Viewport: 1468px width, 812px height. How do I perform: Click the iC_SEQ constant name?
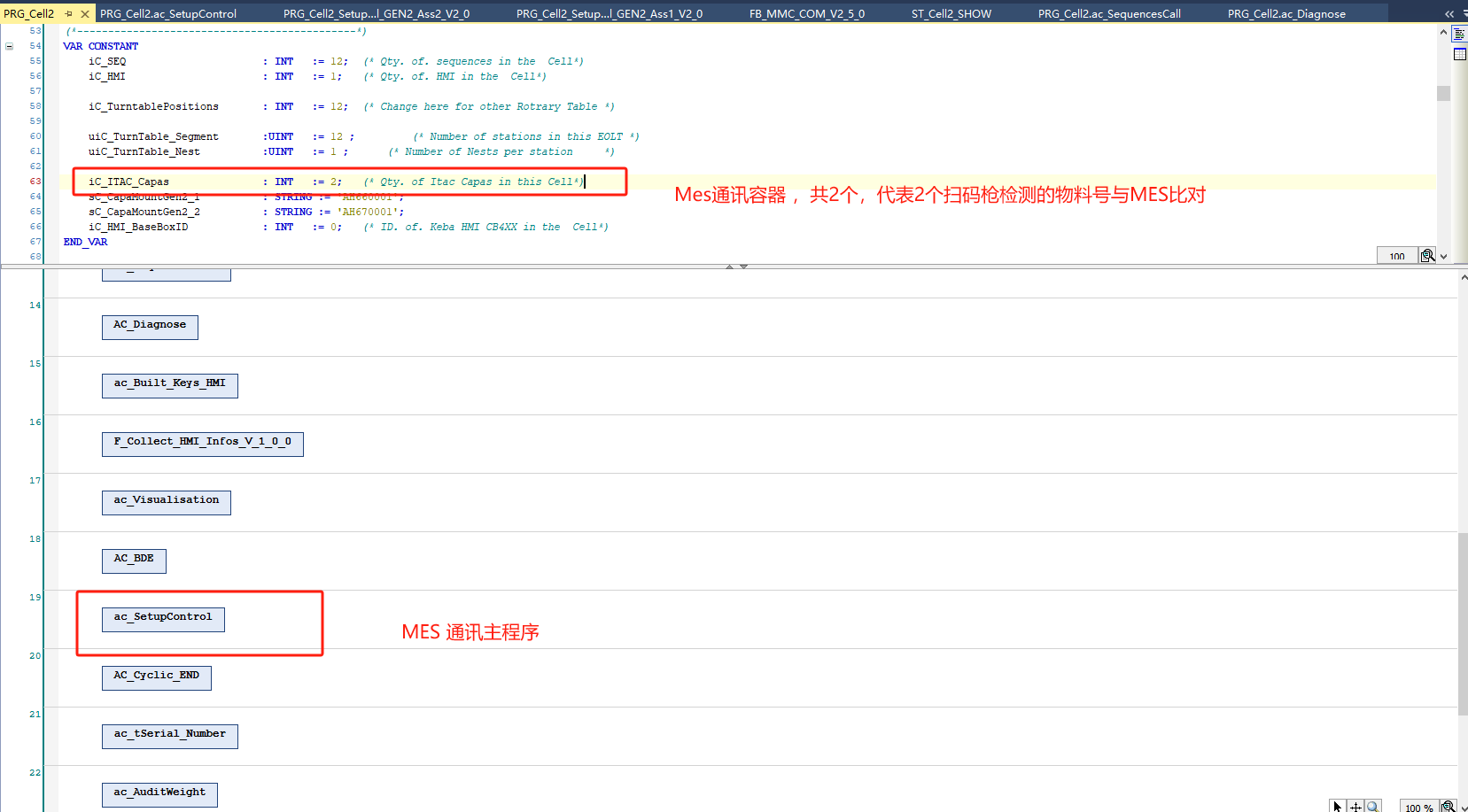(107, 61)
